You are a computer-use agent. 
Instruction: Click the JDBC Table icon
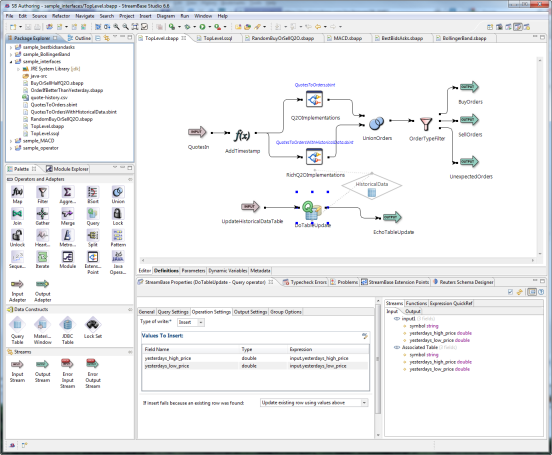(x=68, y=330)
